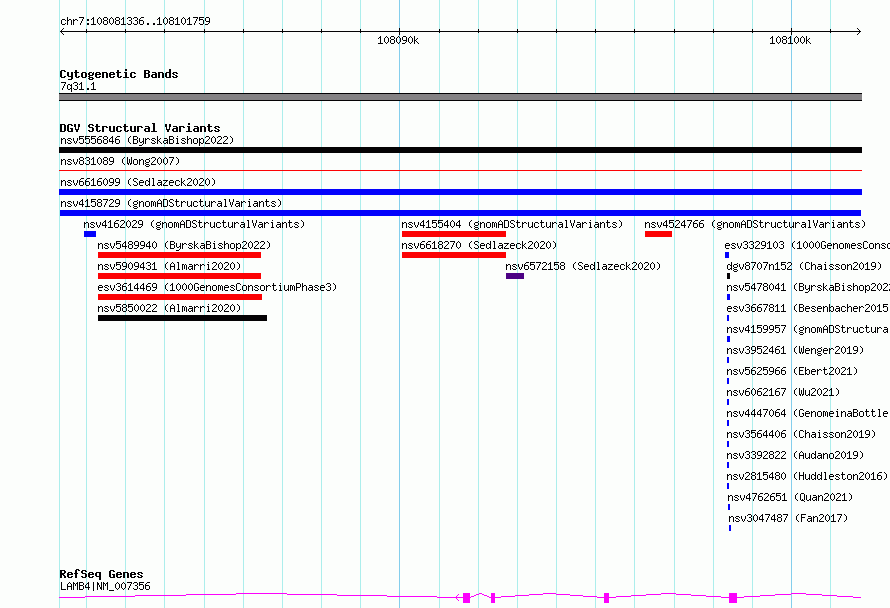Click the nsv3047487 (Fan2017) label

[x=788, y=518]
